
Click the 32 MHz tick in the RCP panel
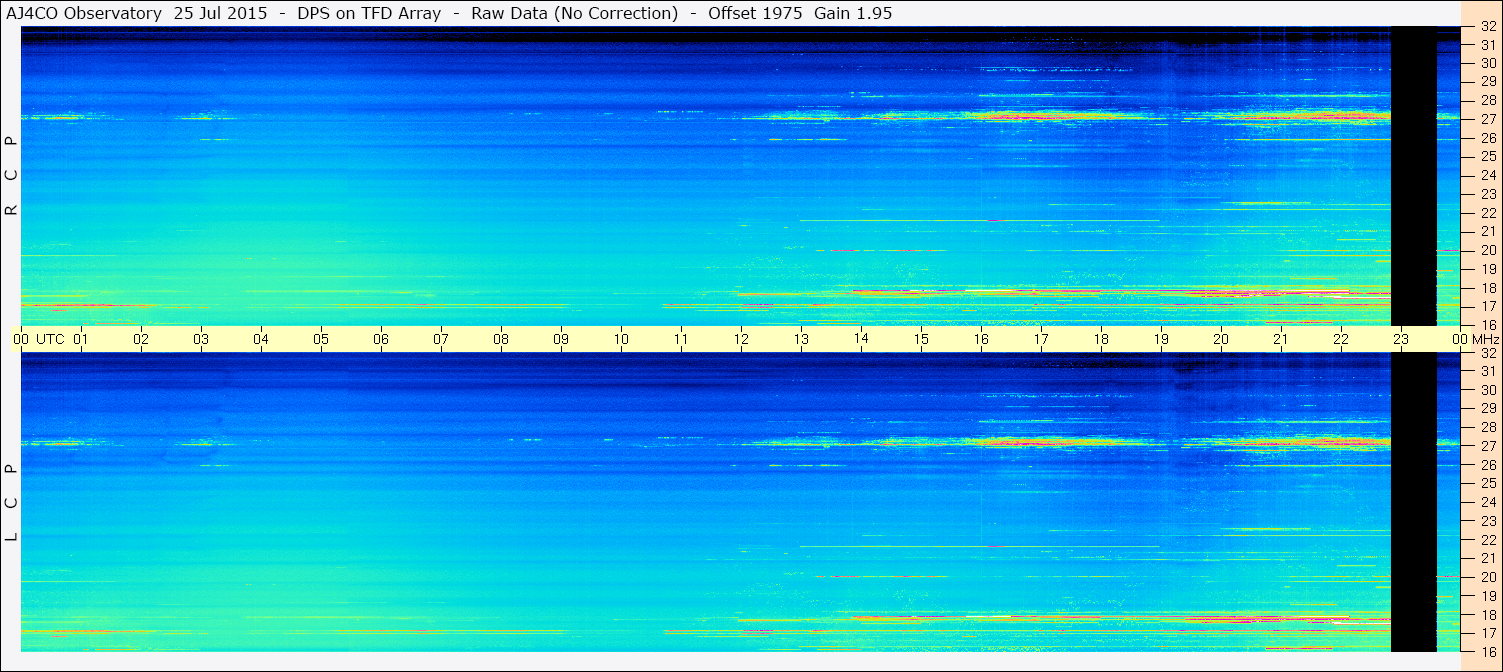pos(1488,27)
